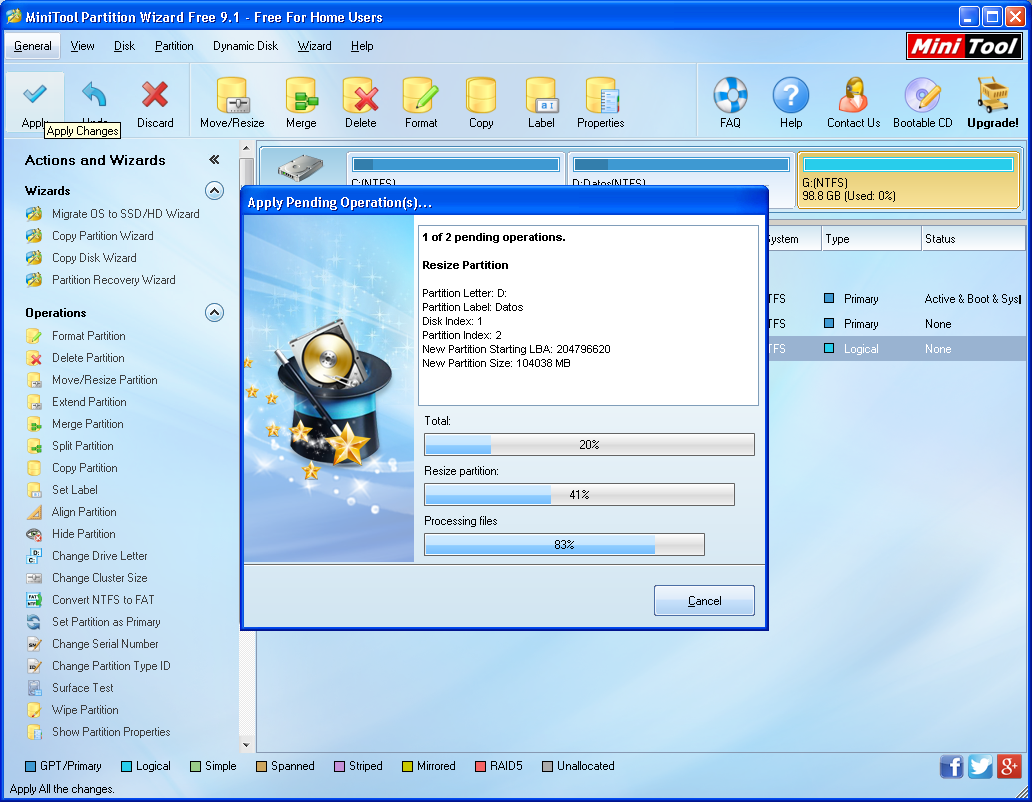Open the Dynamic Disk menu
Image resolution: width=1032 pixels, height=802 pixels.
click(246, 45)
